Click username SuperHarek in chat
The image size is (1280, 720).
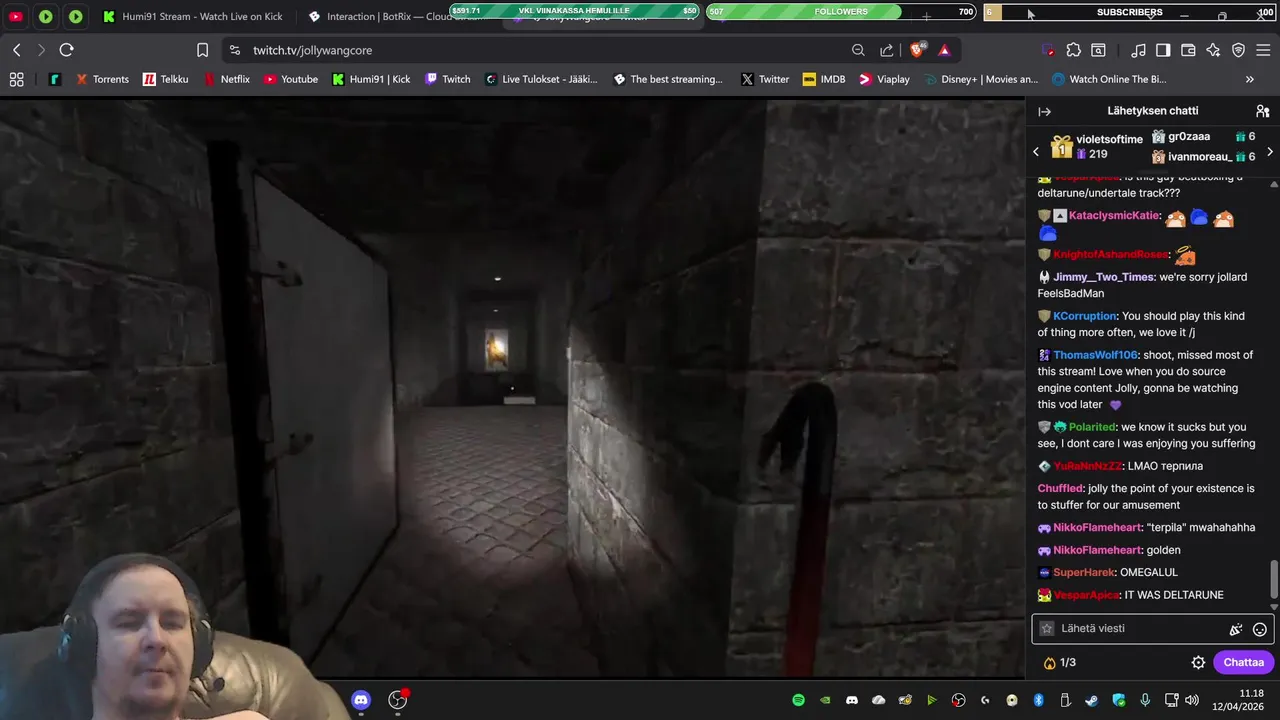point(1083,572)
